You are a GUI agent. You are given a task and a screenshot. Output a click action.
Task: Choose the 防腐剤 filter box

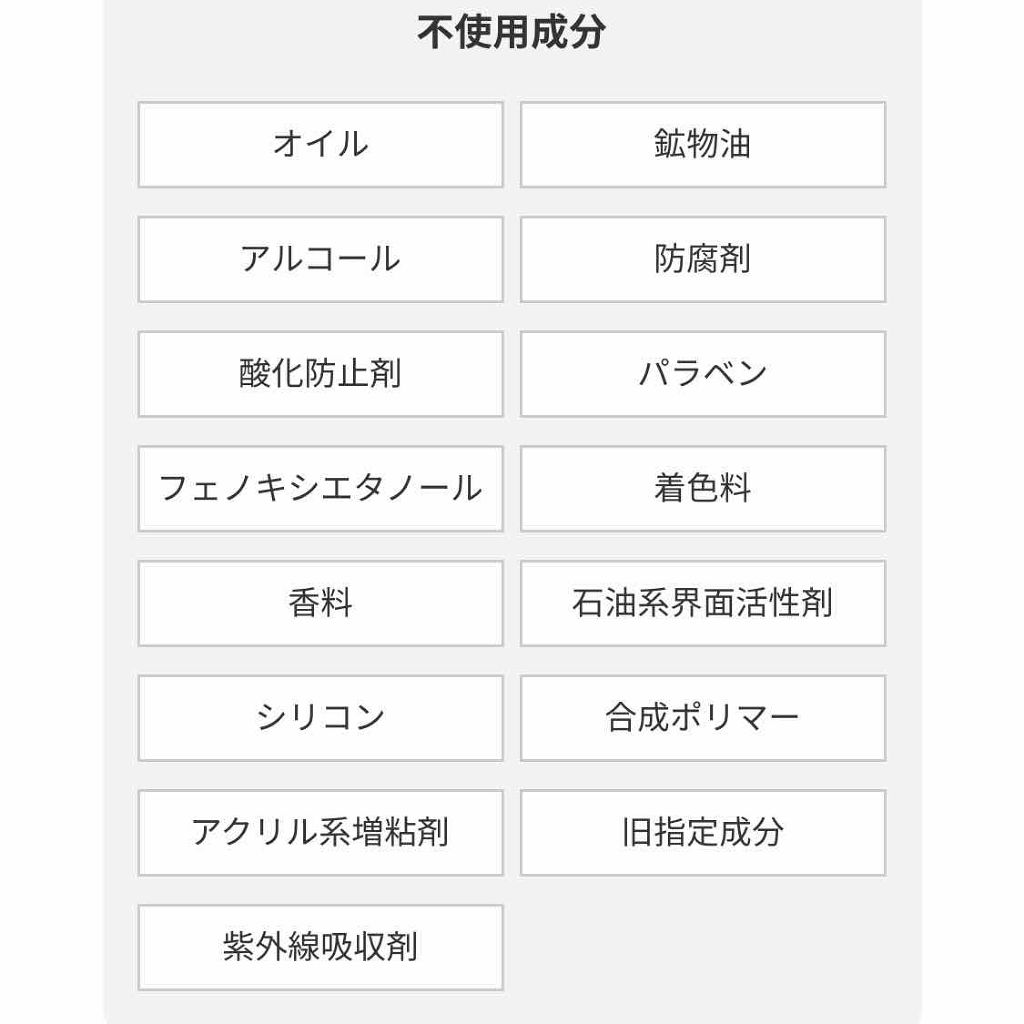[x=702, y=260]
